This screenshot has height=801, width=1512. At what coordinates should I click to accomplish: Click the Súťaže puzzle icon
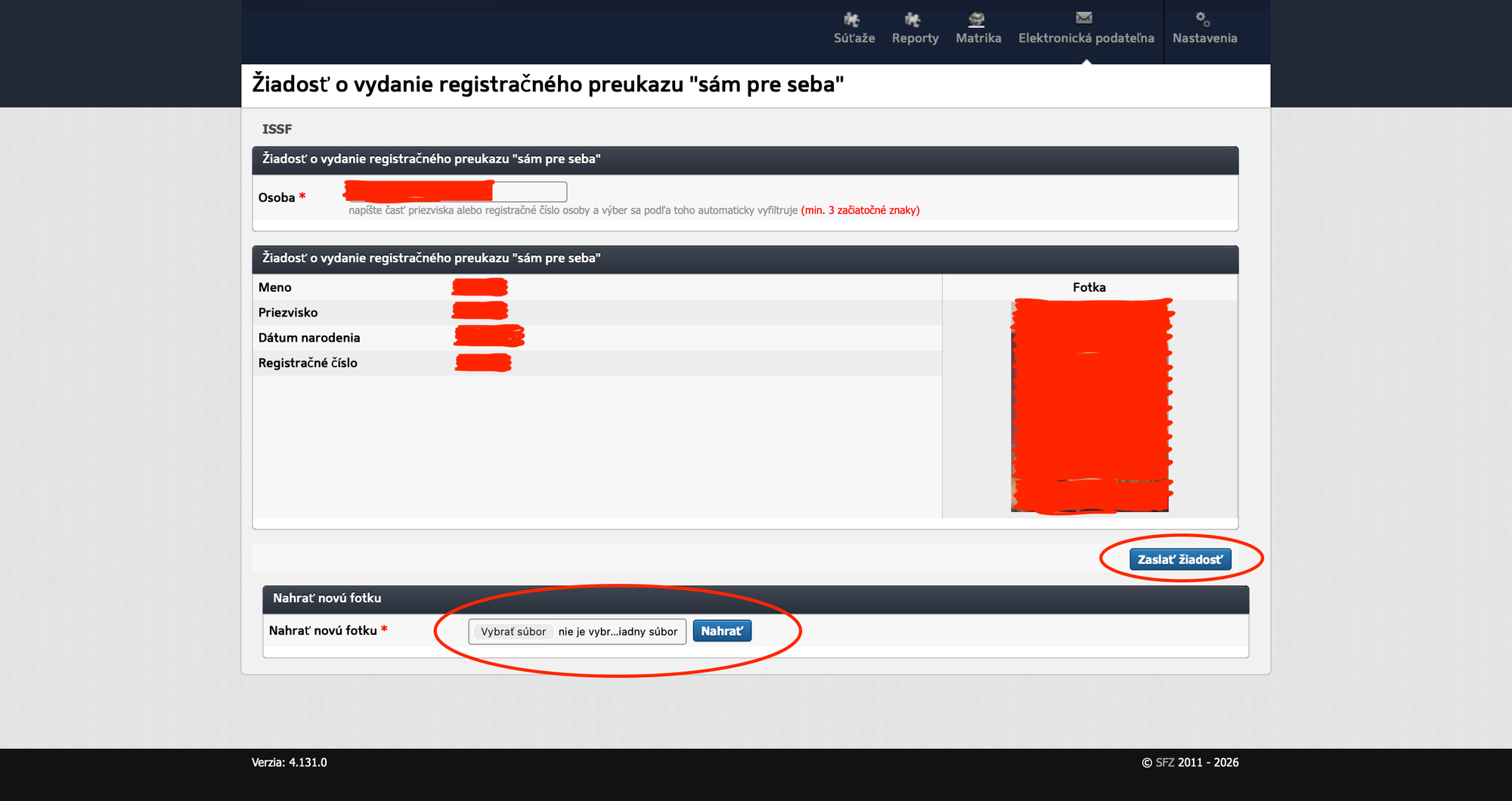[852, 20]
